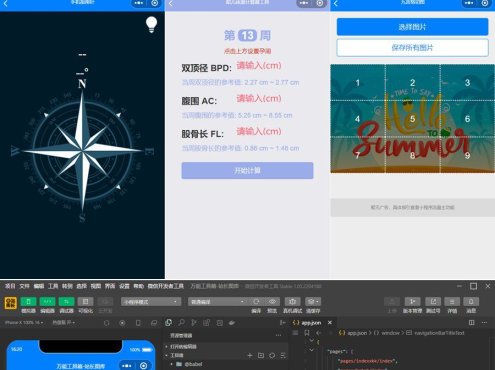Go back from the fetal weight calculator screen
The image size is (495, 370).
[x=171, y=4]
